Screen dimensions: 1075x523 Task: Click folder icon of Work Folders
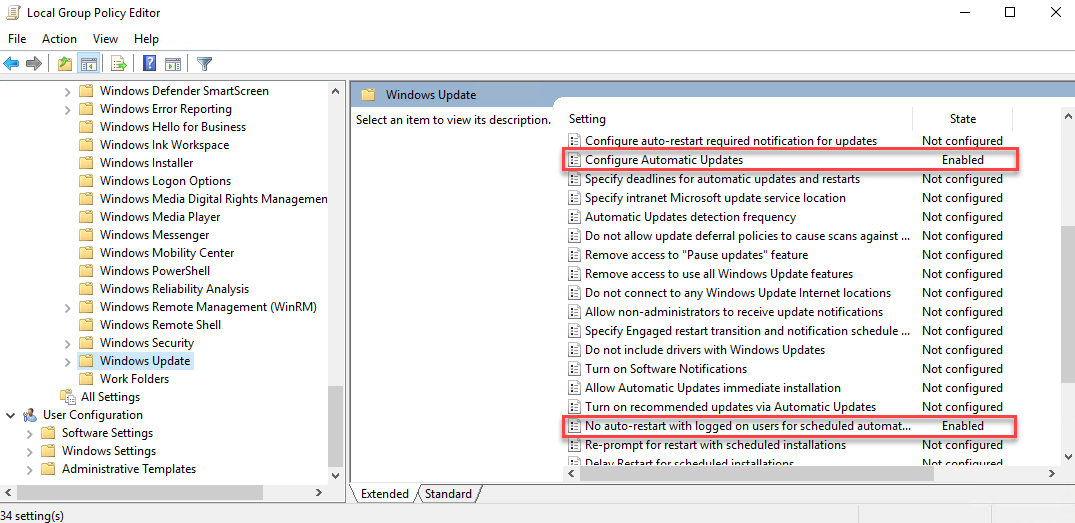point(86,379)
